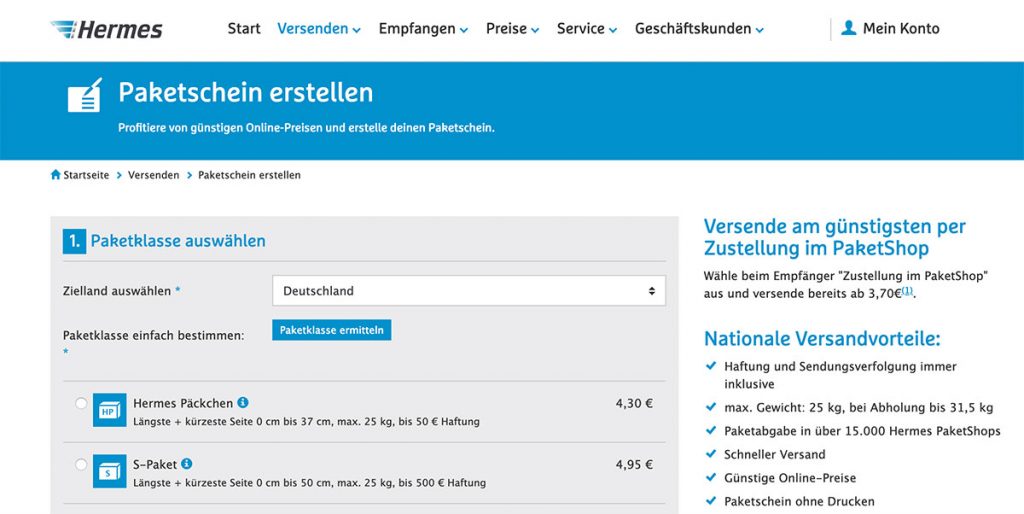Open info icon next to S-Paket
The image size is (1024, 514).
click(x=187, y=464)
